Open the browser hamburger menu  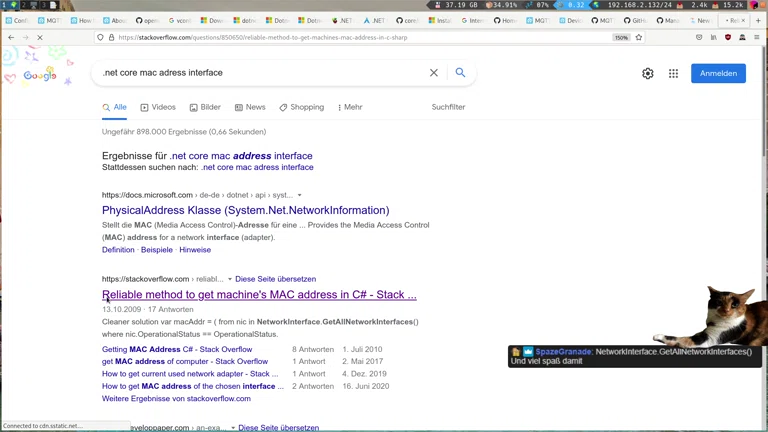757,37
